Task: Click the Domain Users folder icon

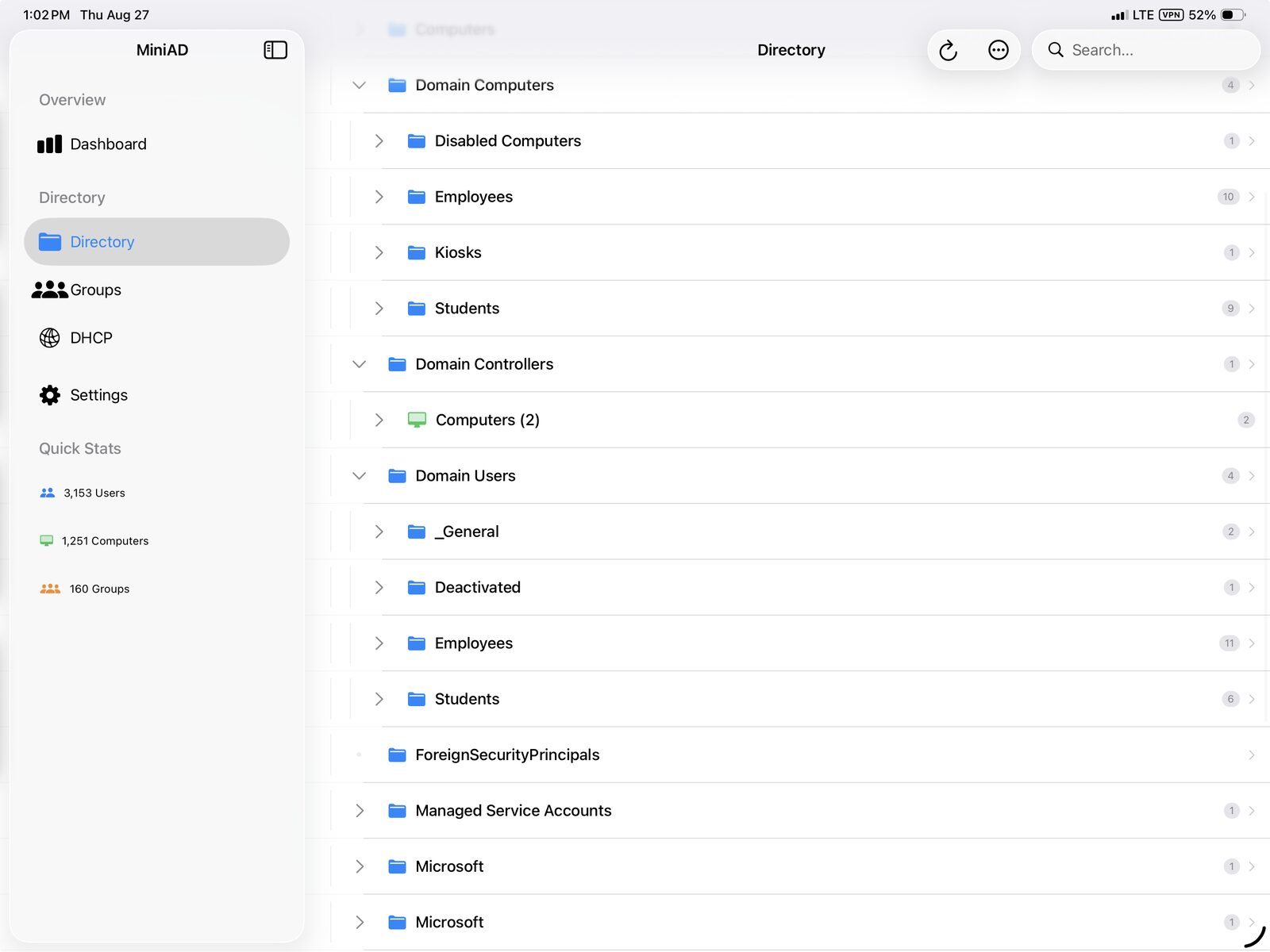Action: click(x=397, y=476)
